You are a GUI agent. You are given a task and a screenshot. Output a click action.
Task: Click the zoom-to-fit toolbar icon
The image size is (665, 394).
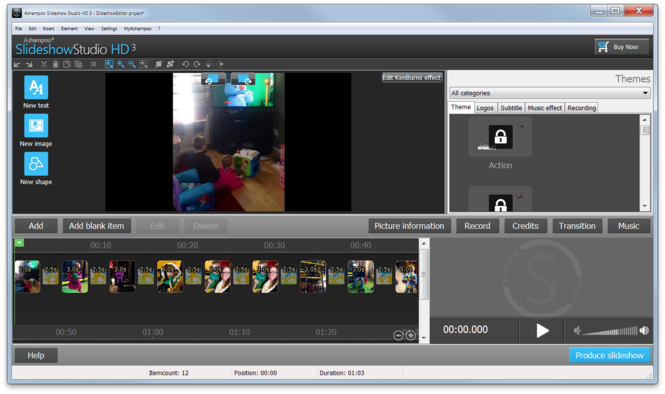[x=144, y=64]
